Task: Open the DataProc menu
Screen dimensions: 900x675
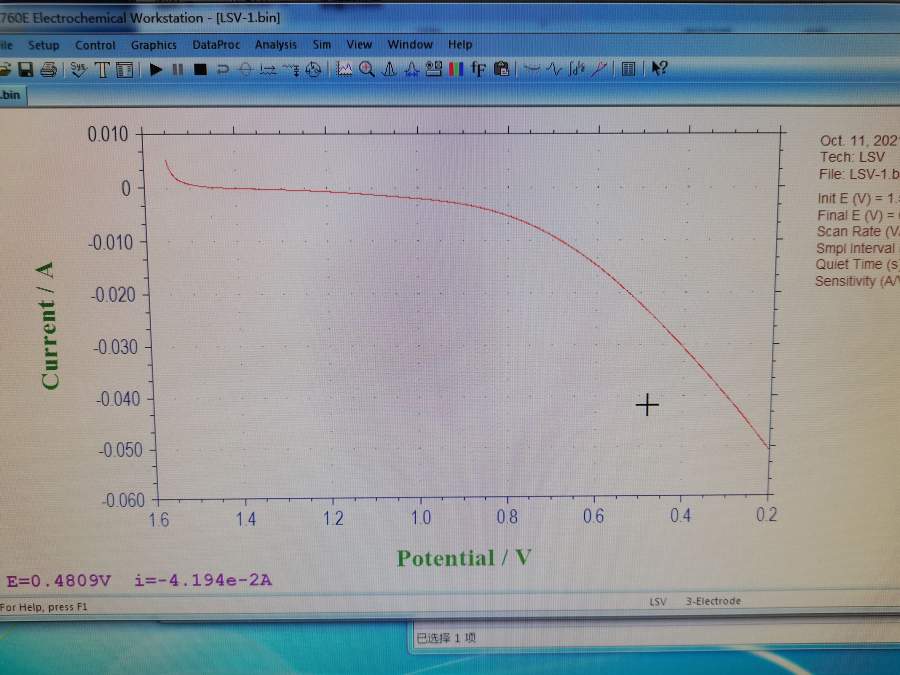Action: click(216, 45)
